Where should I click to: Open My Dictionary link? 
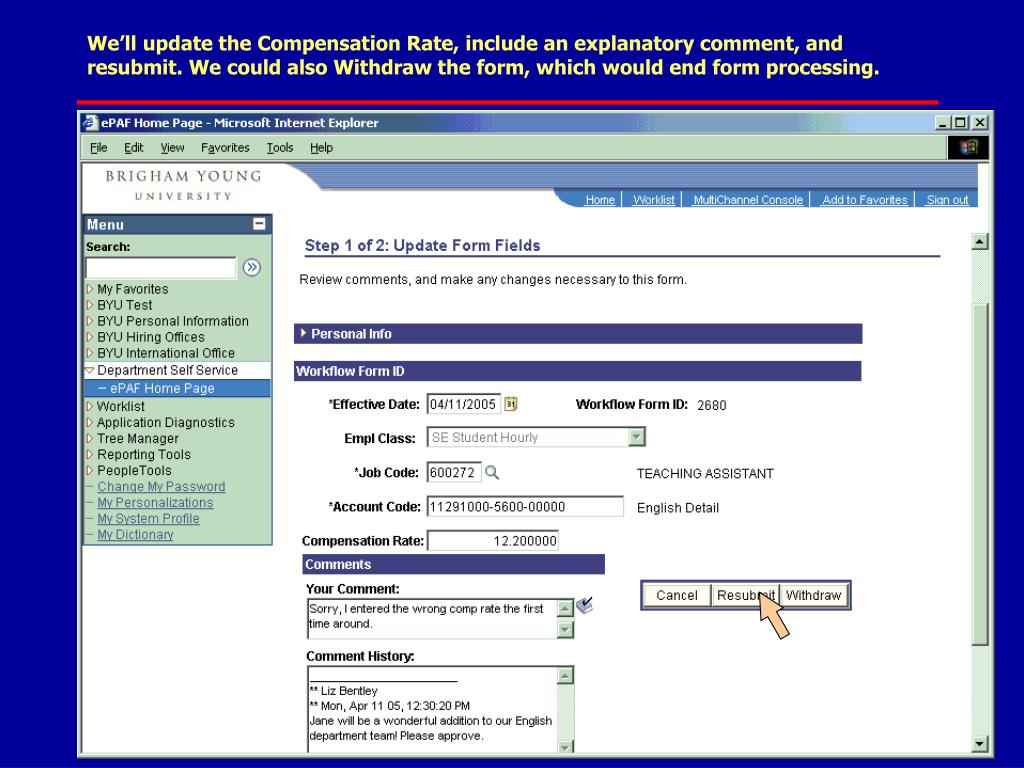click(135, 534)
